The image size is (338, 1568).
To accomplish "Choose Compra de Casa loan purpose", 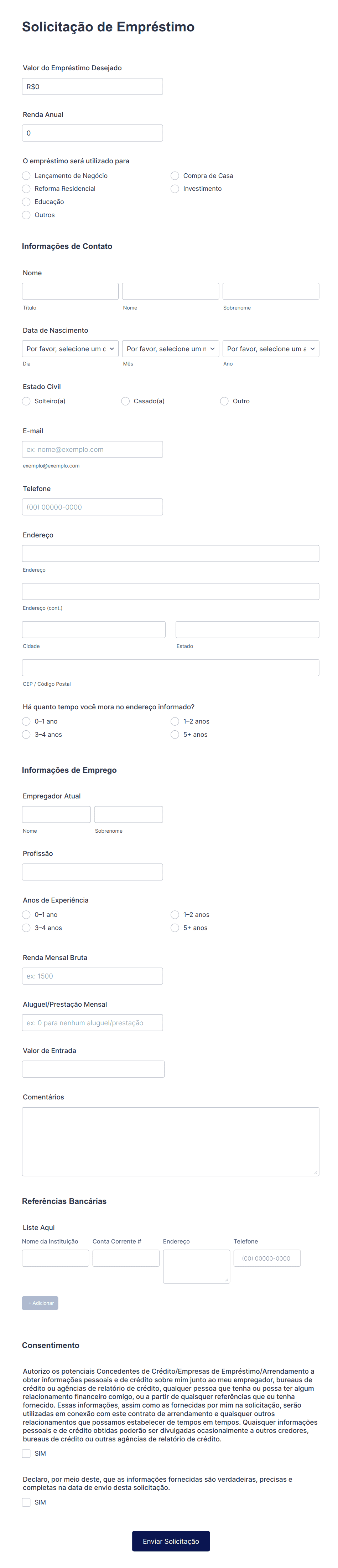I will pyautogui.click(x=175, y=175).
